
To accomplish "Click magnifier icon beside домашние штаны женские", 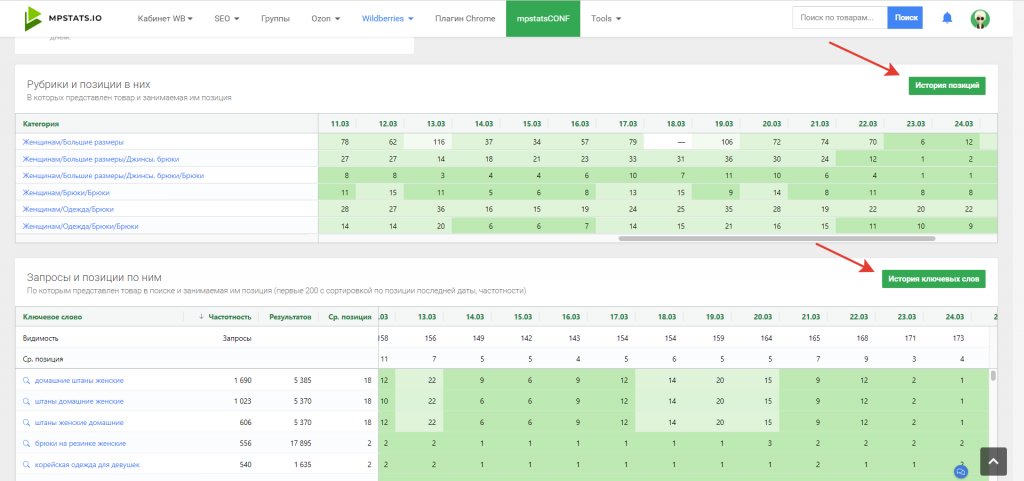I will [27, 381].
